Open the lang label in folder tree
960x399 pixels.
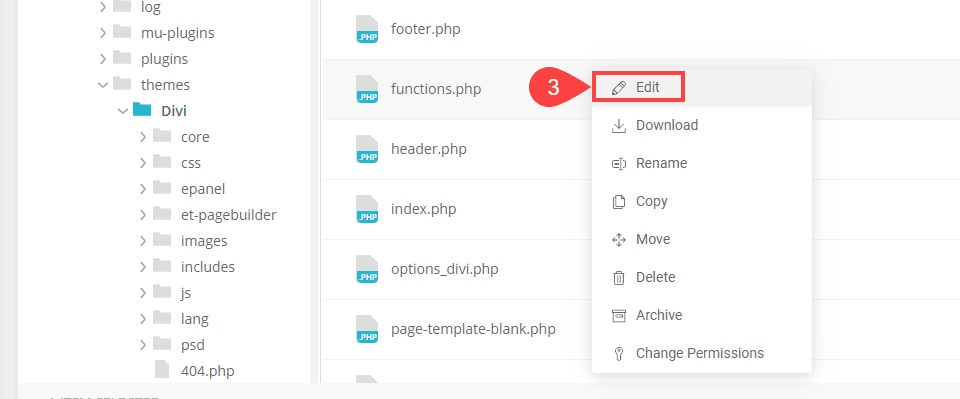195,319
